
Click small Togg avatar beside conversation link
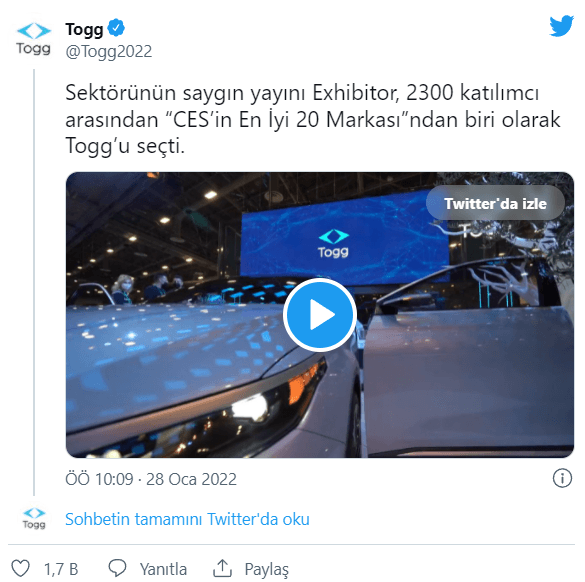click(34, 518)
